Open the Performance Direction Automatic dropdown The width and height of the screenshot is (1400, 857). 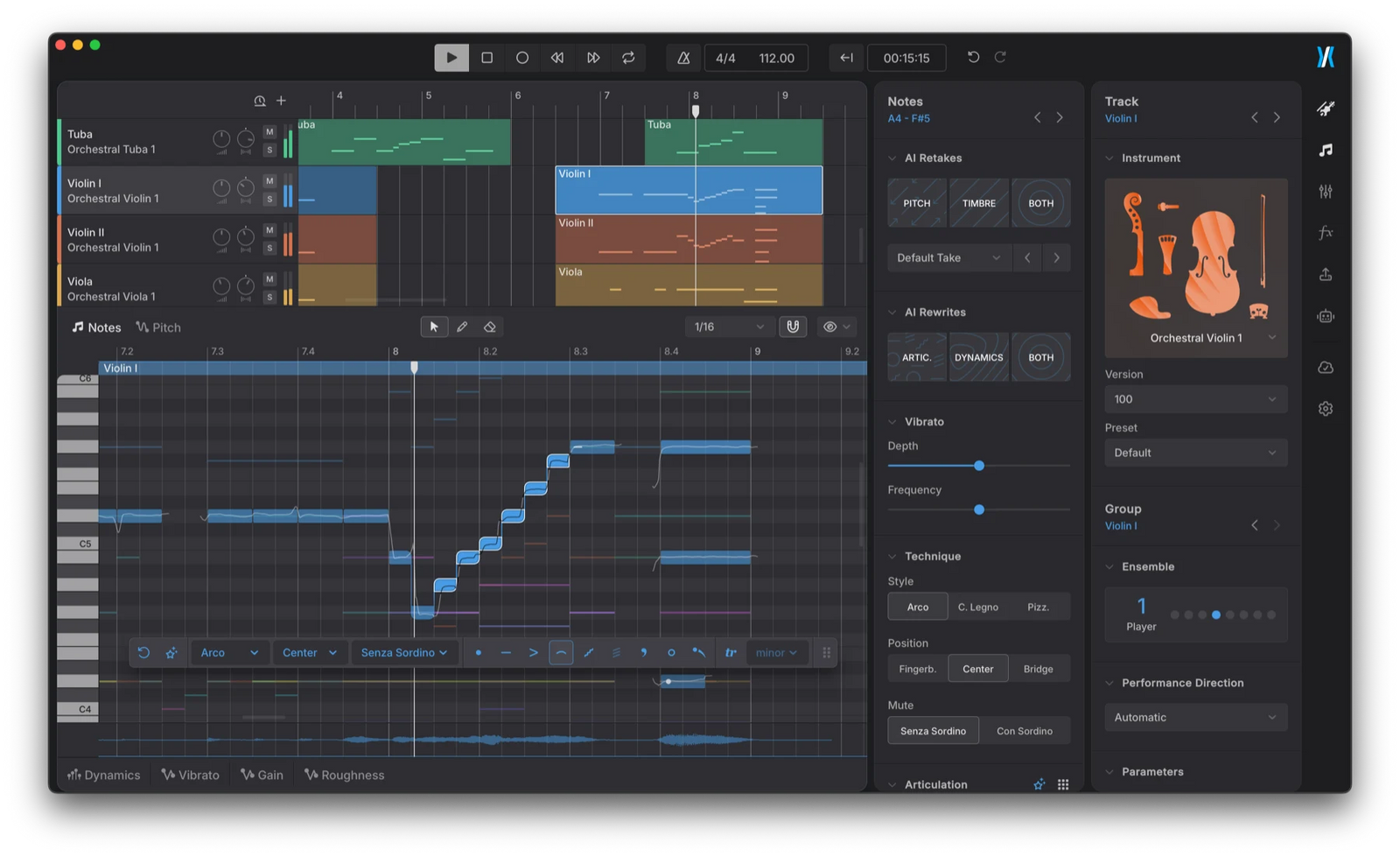(1195, 717)
